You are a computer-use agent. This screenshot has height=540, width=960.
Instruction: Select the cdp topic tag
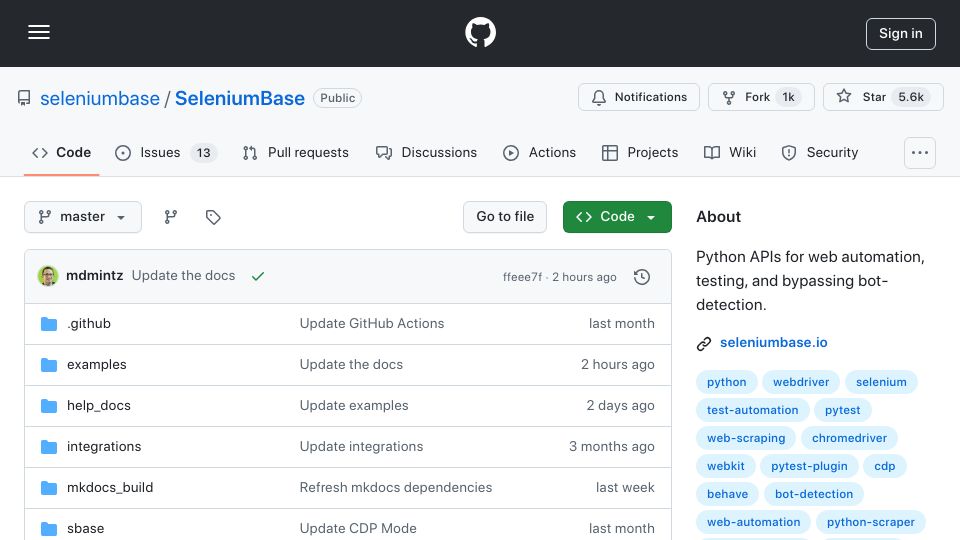(x=885, y=467)
